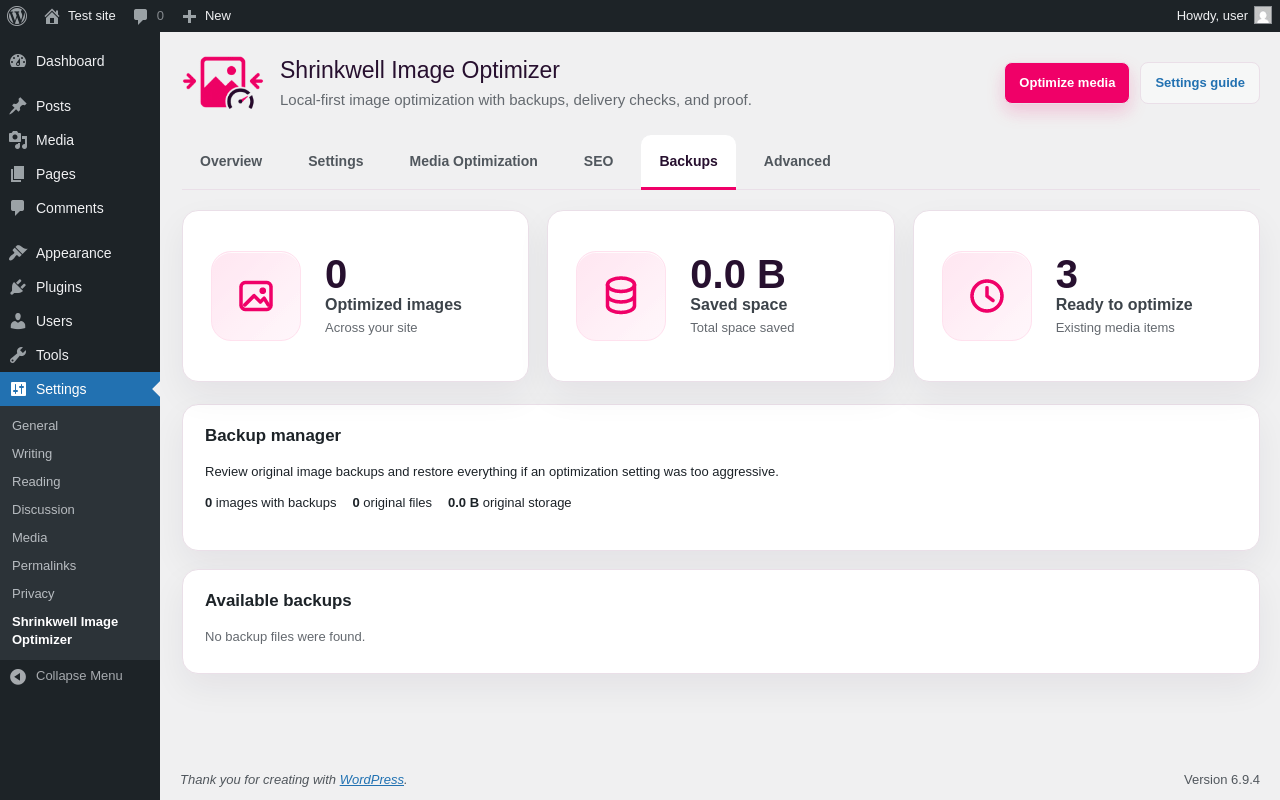Follow the WordPress footer link

click(x=372, y=779)
